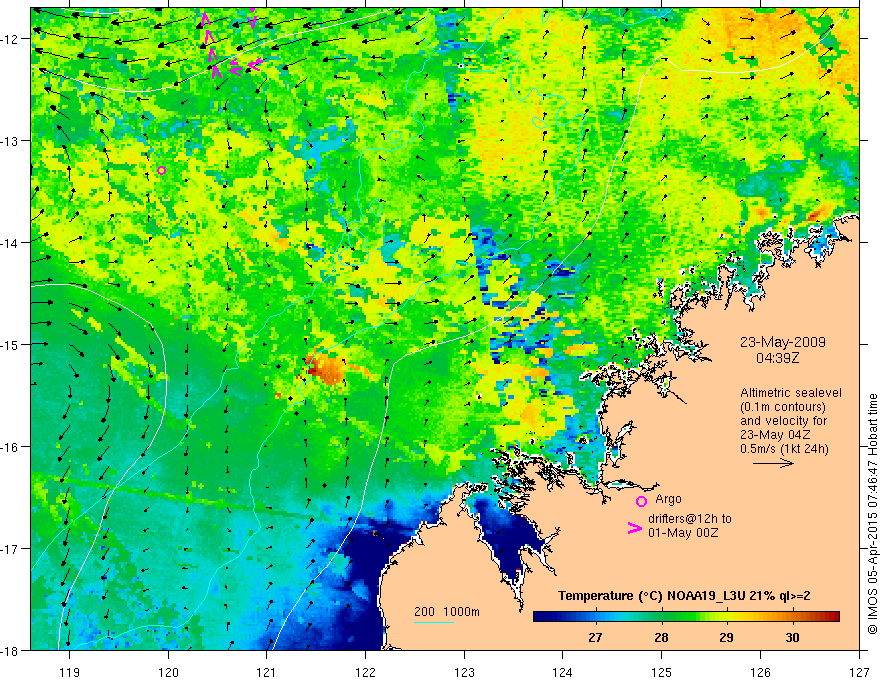The width and height of the screenshot is (880, 680).
Task: Click the 127 longitude axis label
Action: pos(859,672)
